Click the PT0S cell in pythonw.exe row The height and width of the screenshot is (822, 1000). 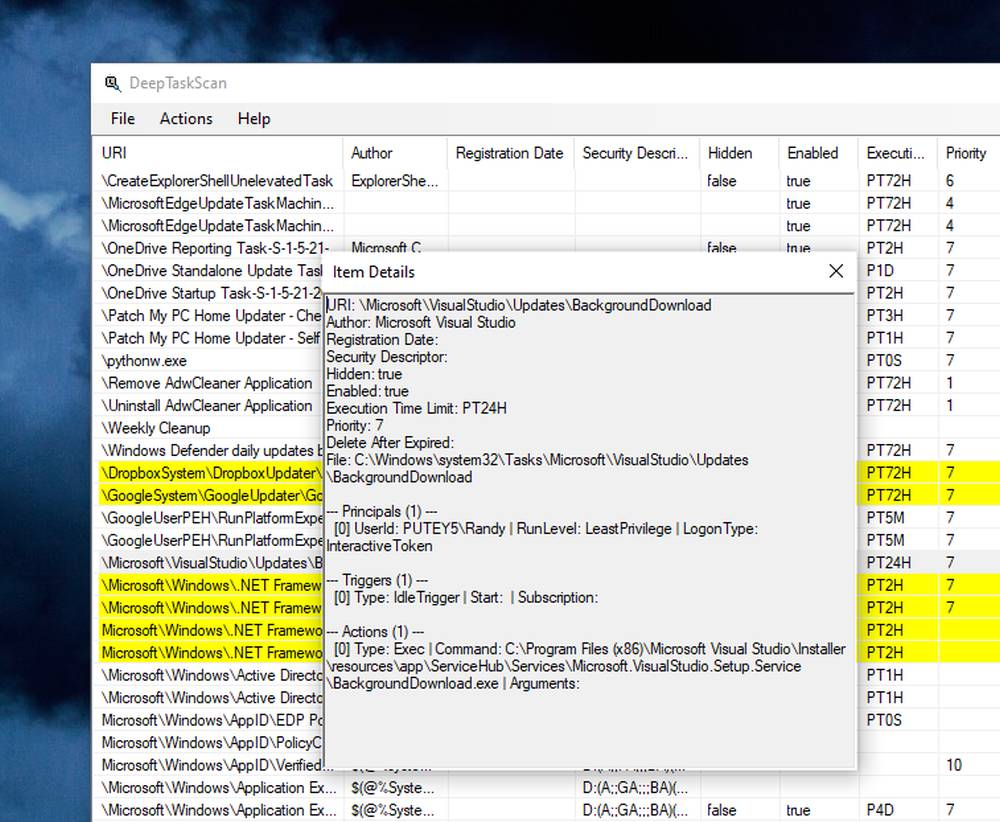pyautogui.click(x=884, y=361)
